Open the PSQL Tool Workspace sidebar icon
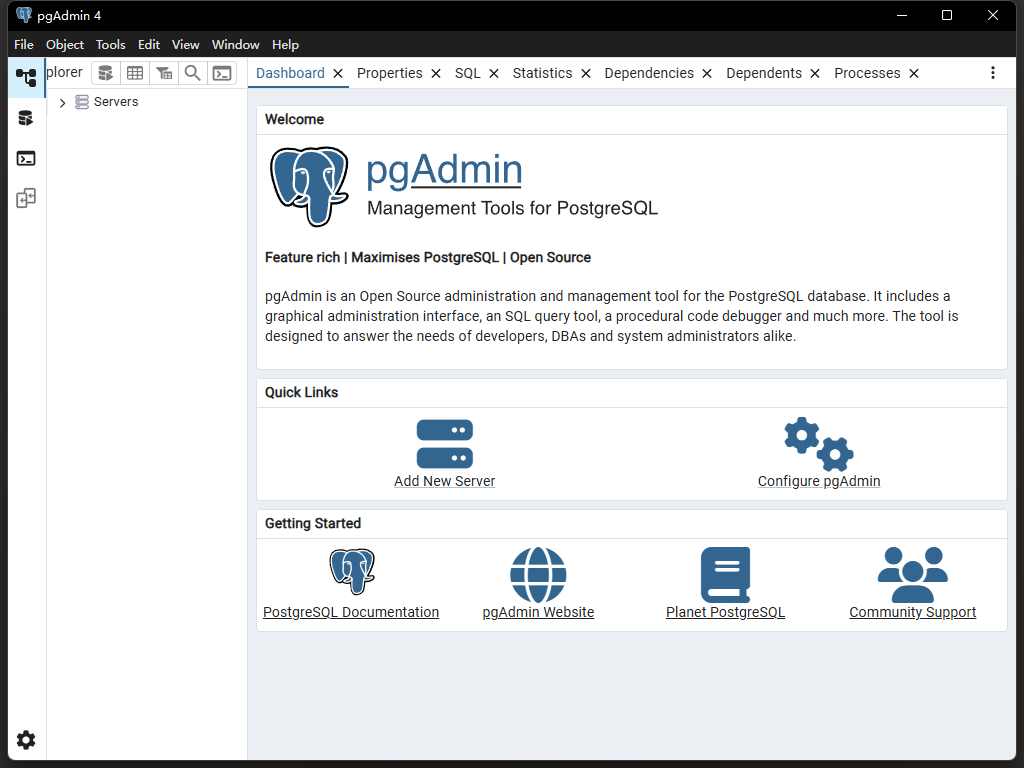 click(26, 159)
